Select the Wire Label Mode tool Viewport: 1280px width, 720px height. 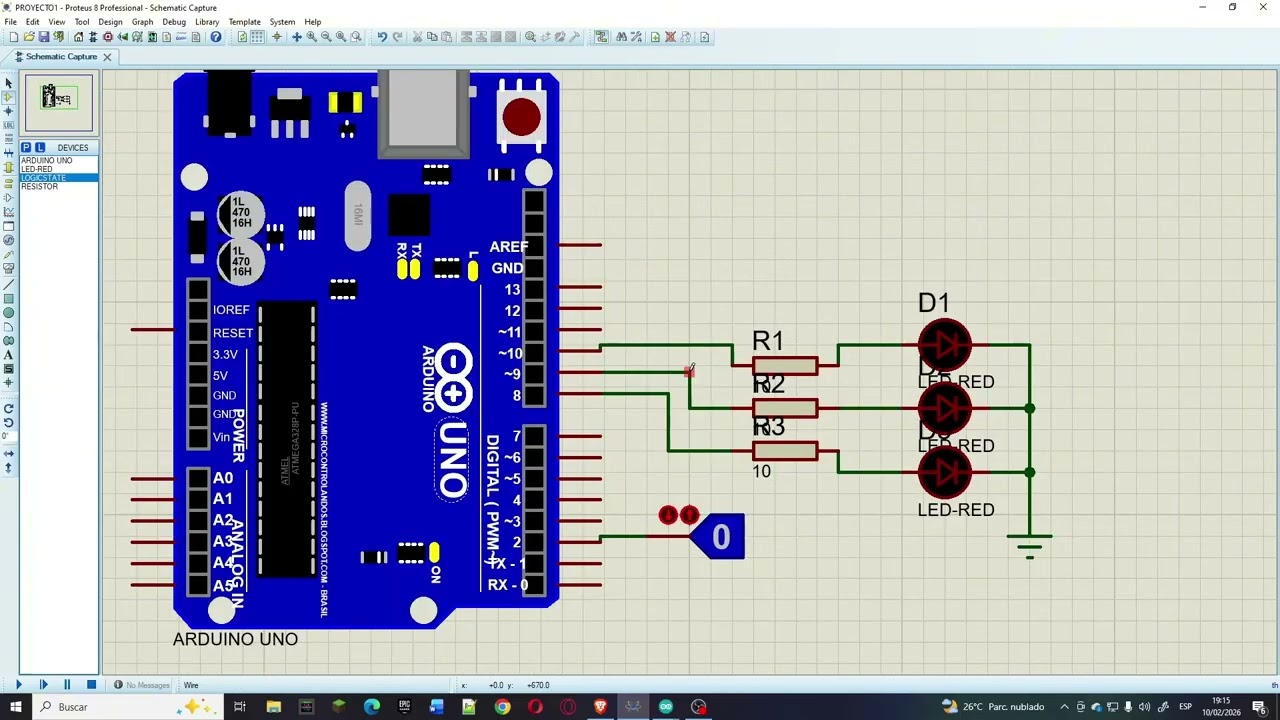coord(8,125)
